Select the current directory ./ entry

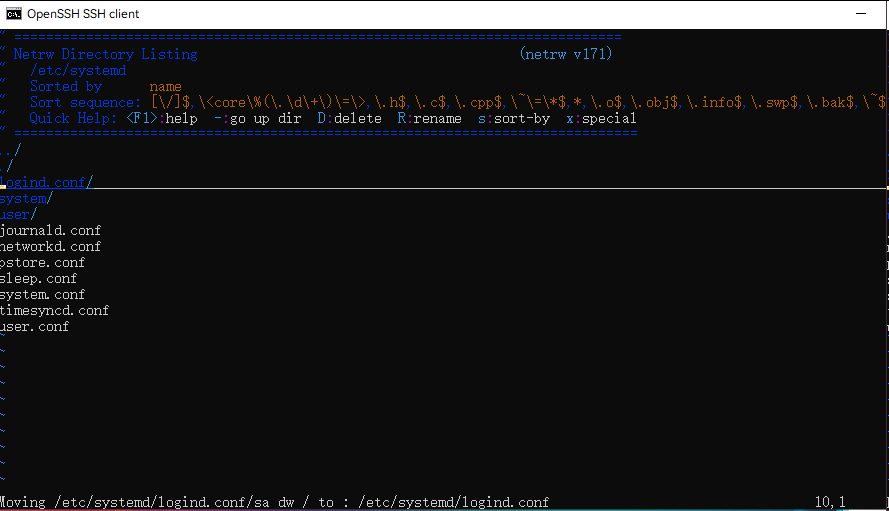pyautogui.click(x=7, y=166)
